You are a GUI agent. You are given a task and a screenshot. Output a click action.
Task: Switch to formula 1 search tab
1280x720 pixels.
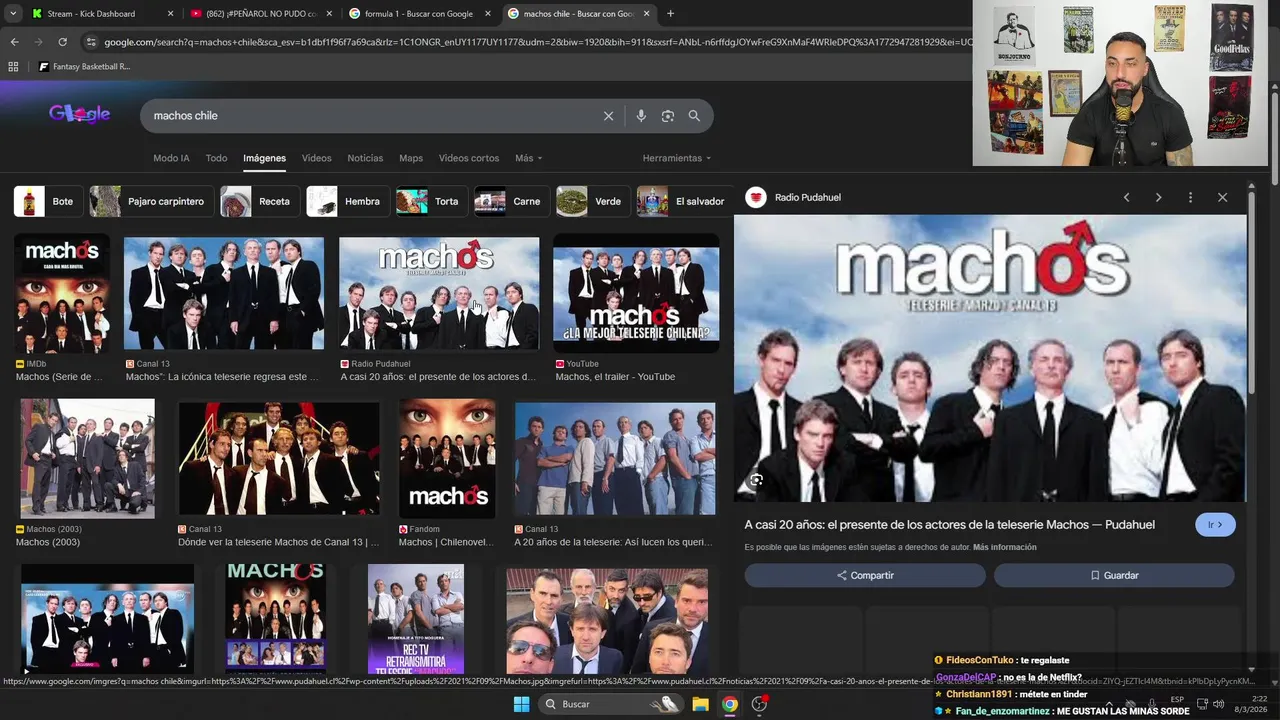coord(419,14)
